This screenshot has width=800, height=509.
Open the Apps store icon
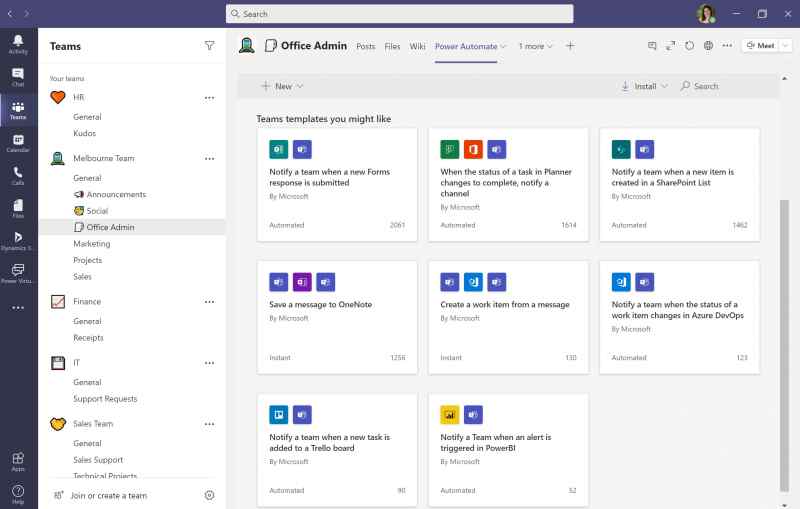coord(18,461)
